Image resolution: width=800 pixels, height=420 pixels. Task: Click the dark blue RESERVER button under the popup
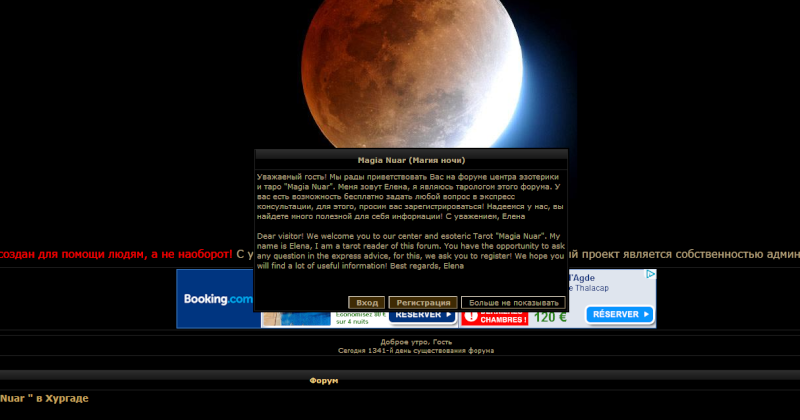coord(423,316)
